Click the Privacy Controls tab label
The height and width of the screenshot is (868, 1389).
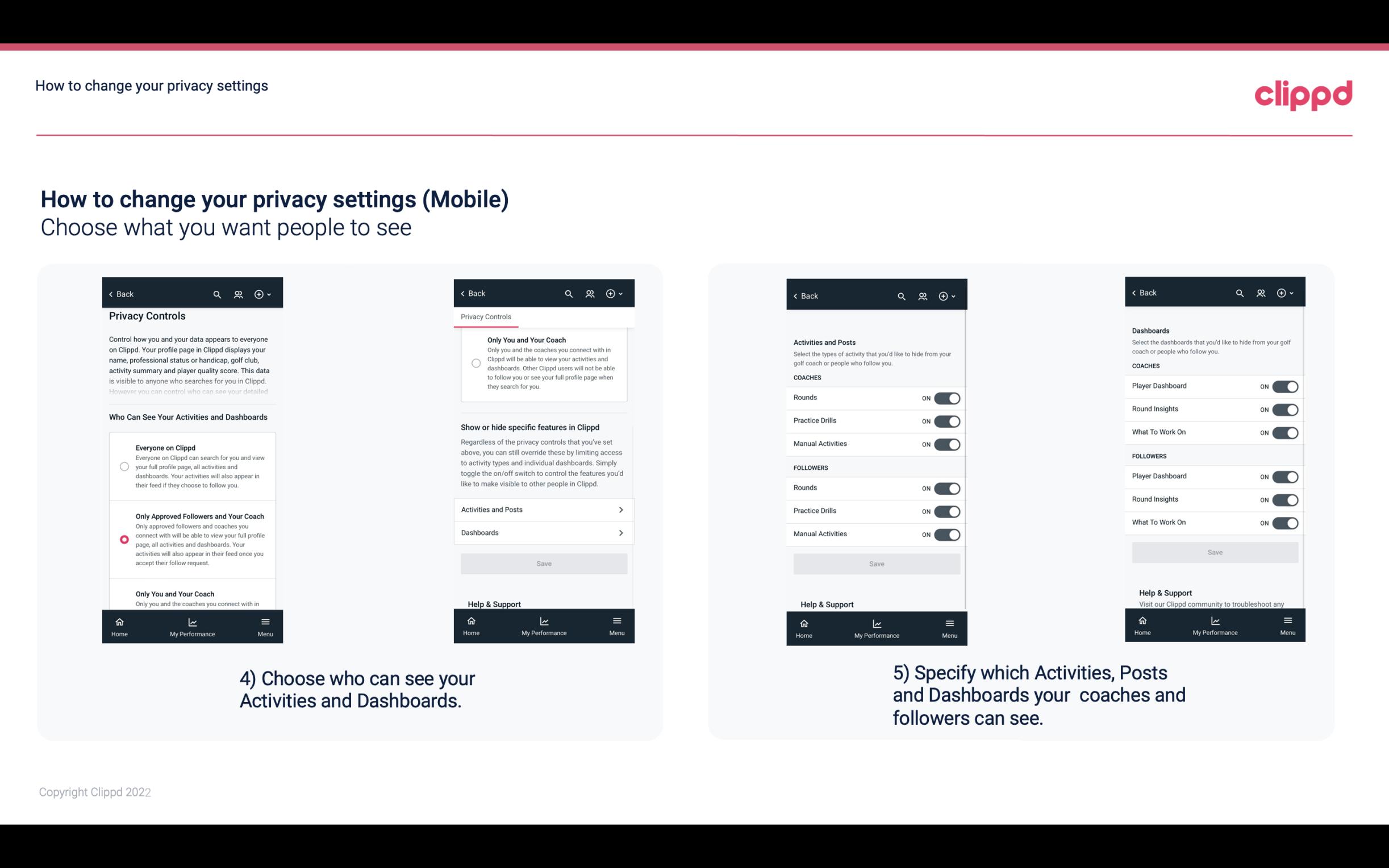[x=486, y=317]
